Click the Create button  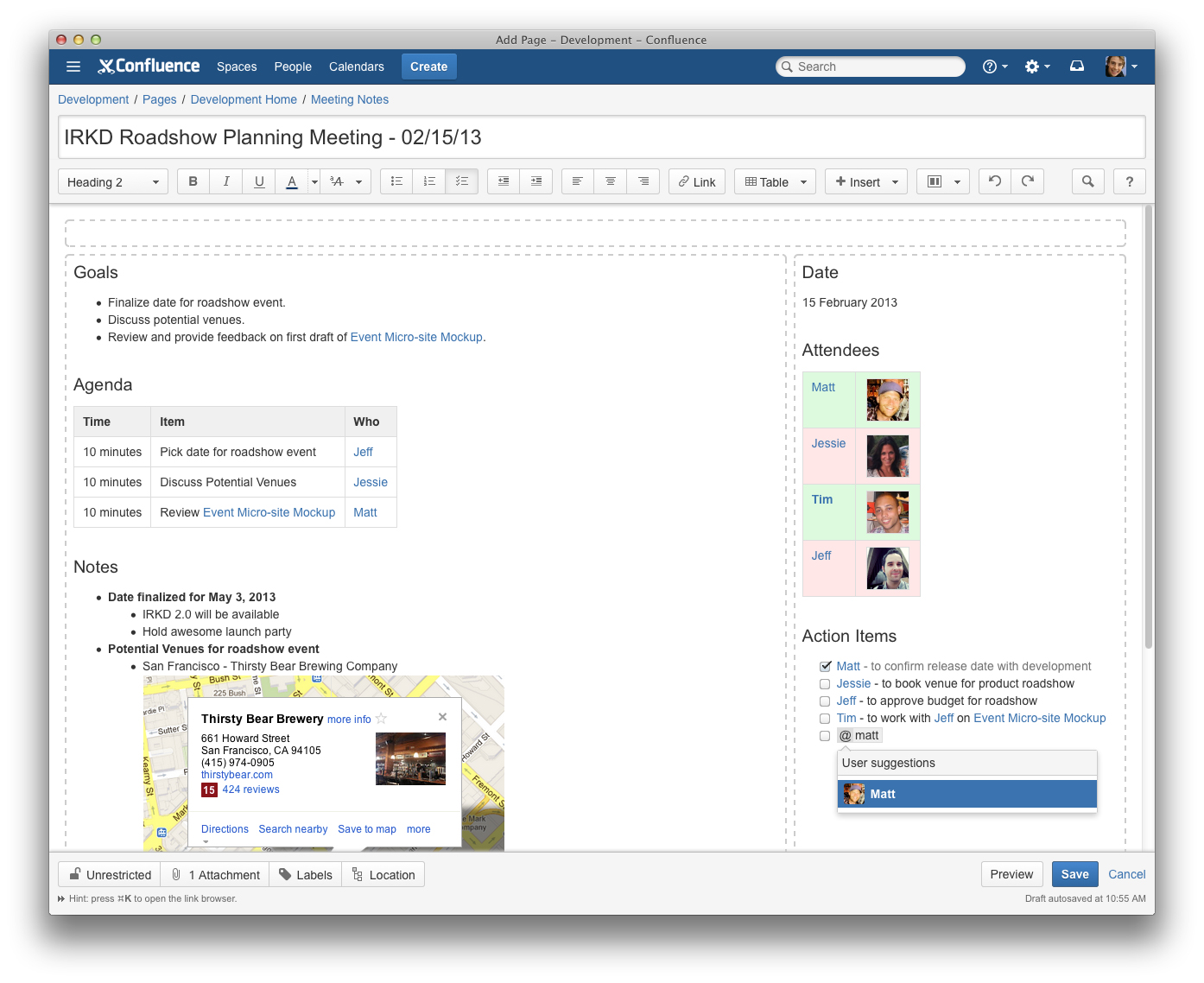(429, 67)
